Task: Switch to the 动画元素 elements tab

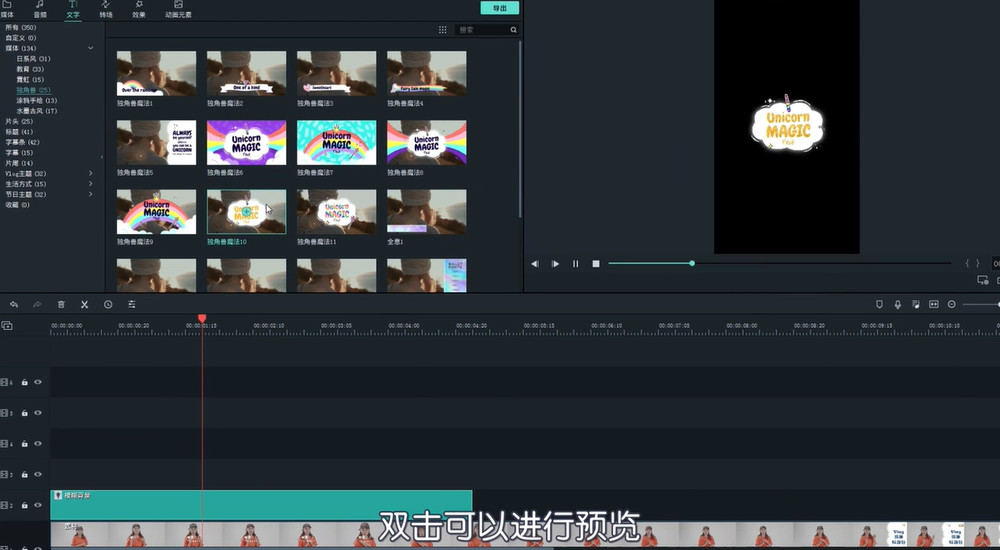Action: (x=178, y=10)
